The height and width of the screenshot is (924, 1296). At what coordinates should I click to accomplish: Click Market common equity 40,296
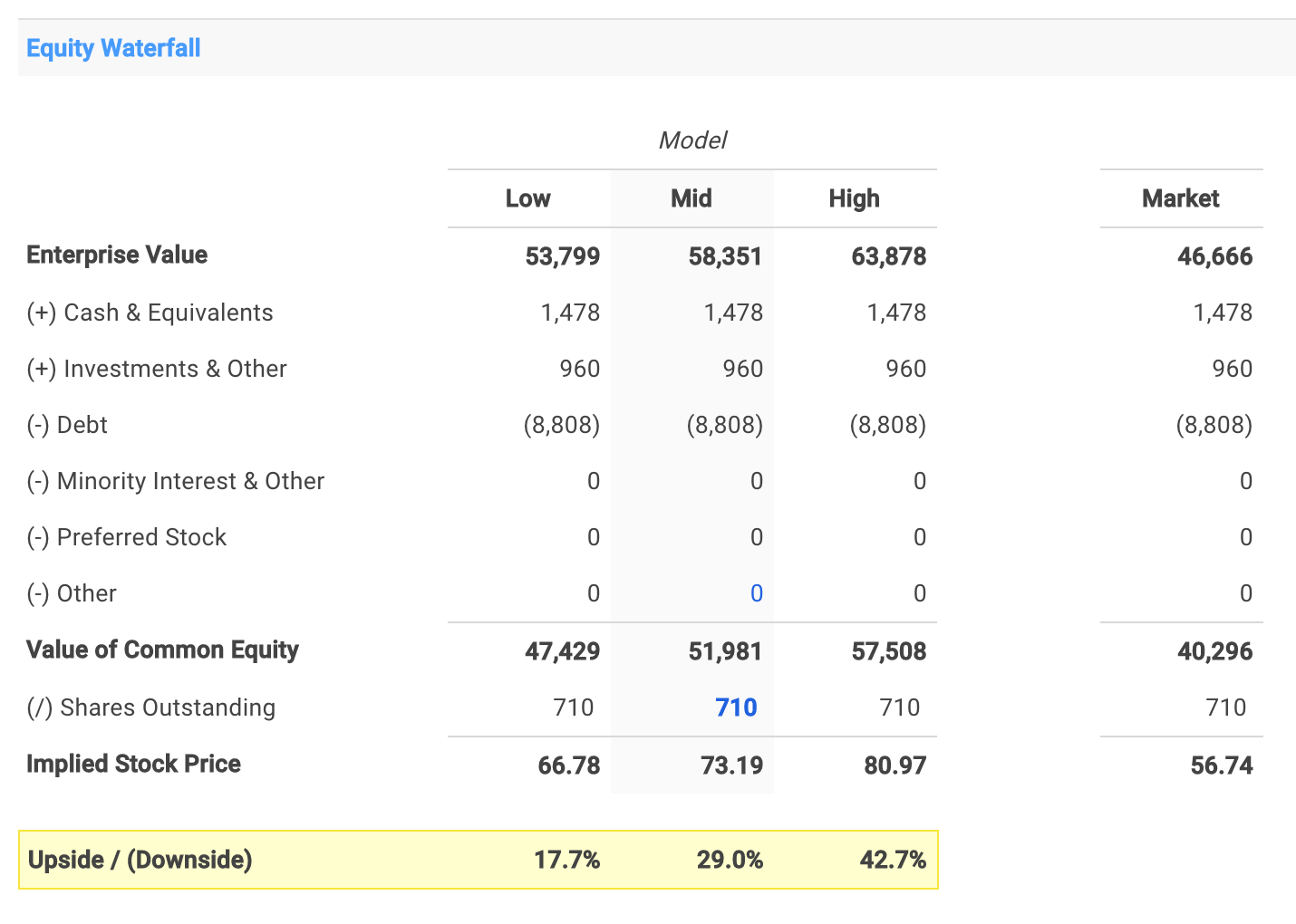(1215, 651)
